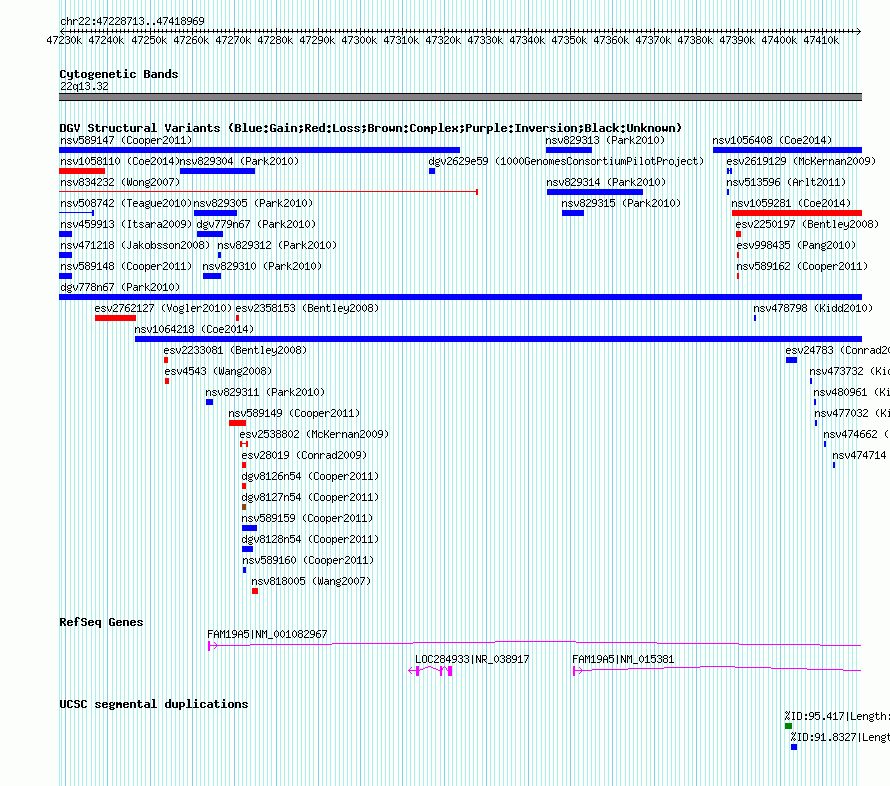This screenshot has height=786, width=890.
Task: Select nsv471218 (Jakobsson2008) label
Action: pyautogui.click(x=135, y=245)
